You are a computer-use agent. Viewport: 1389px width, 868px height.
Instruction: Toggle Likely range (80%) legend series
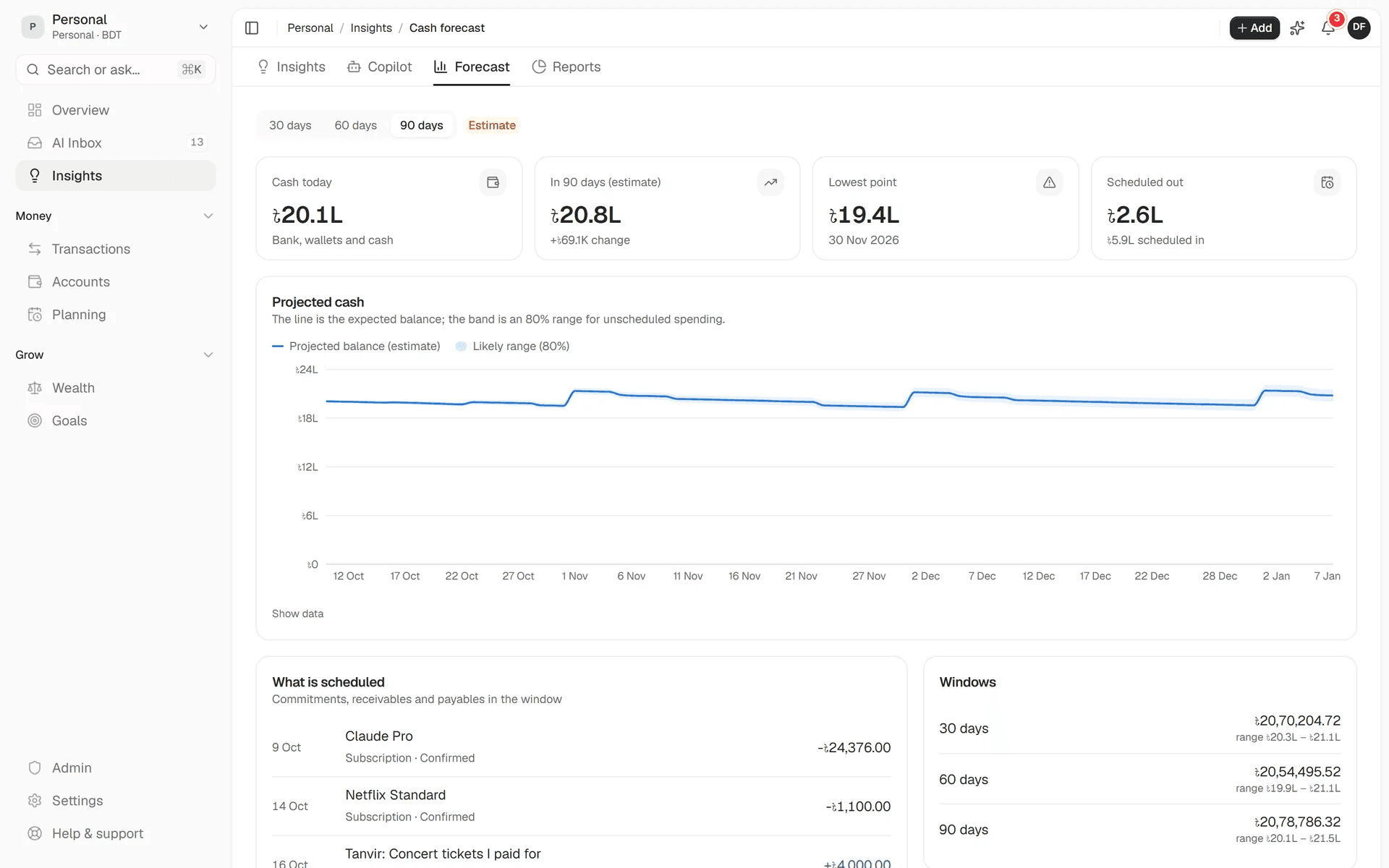tap(512, 346)
